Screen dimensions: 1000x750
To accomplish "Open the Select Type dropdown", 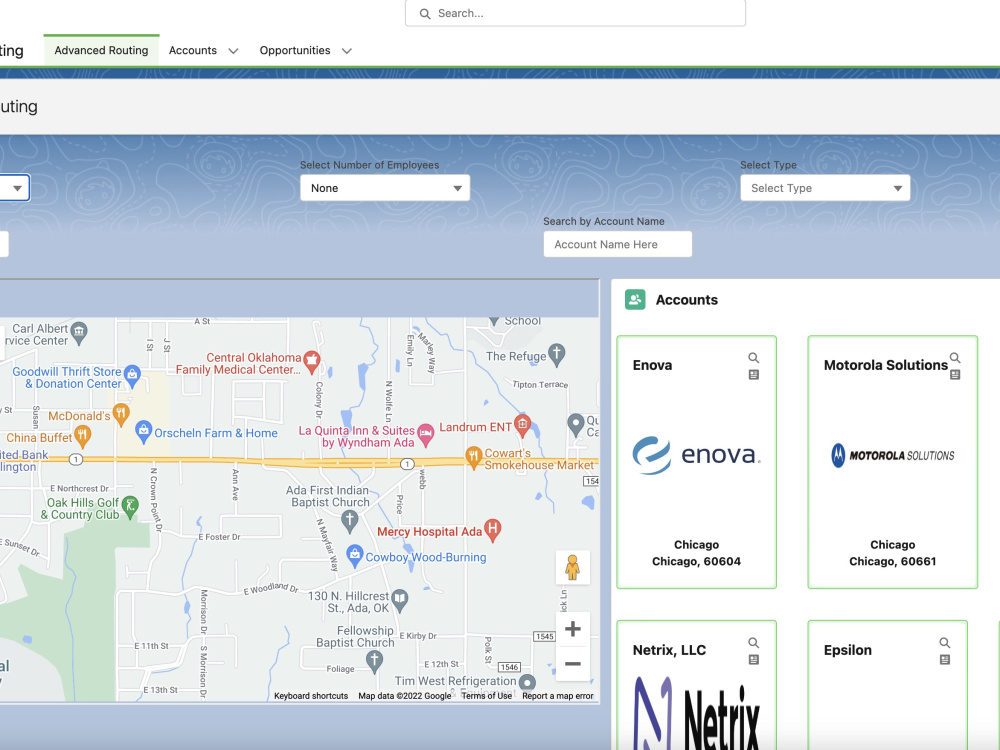I will [x=825, y=188].
